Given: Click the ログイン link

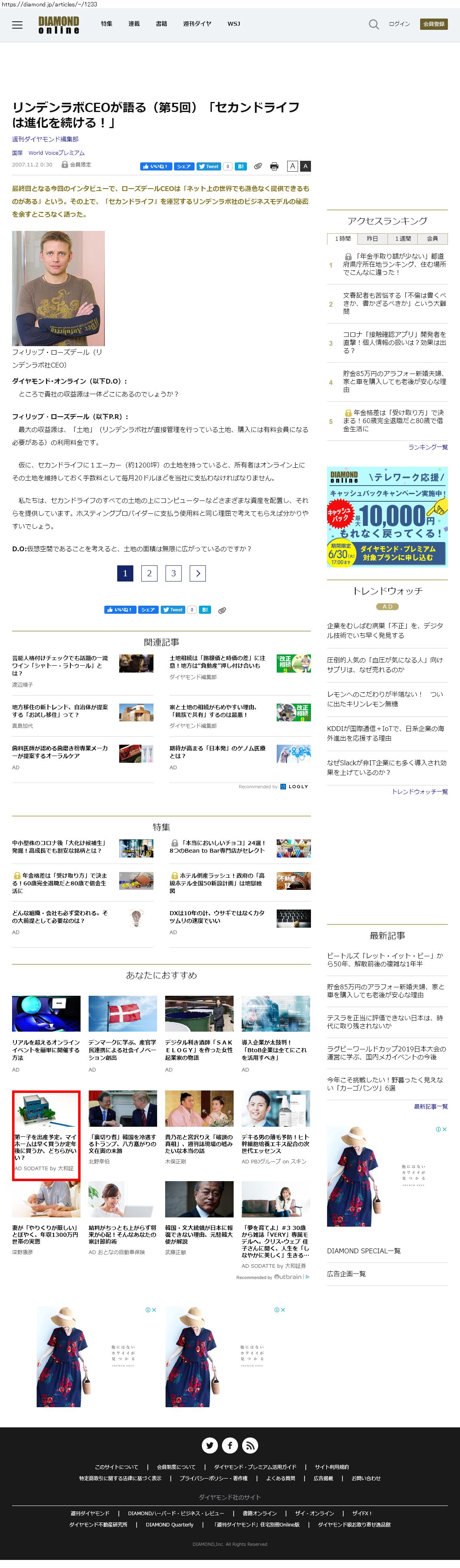Looking at the screenshot, I should tap(399, 24).
